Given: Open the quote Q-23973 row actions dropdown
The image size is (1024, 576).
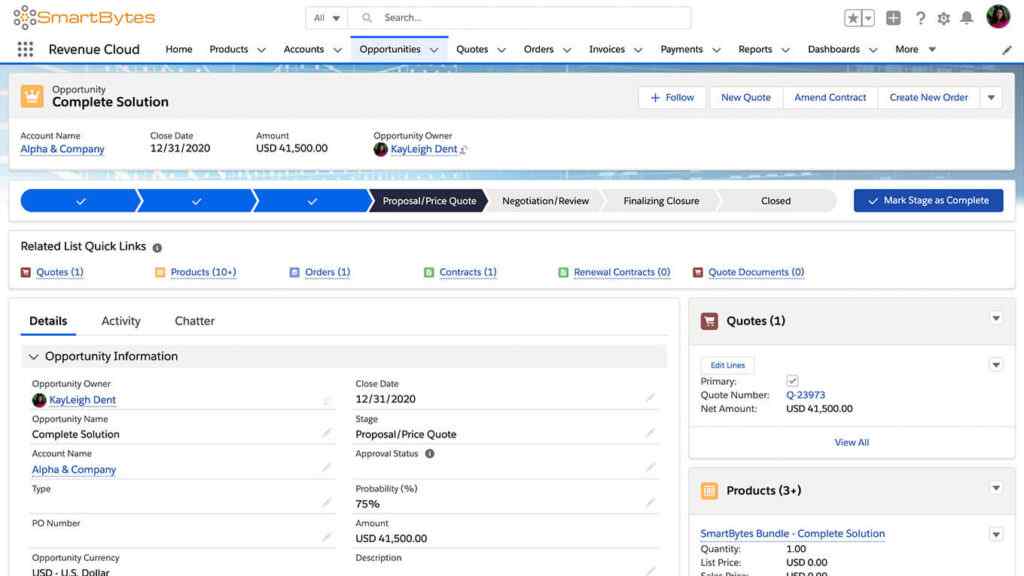Looking at the screenshot, I should pos(996,365).
